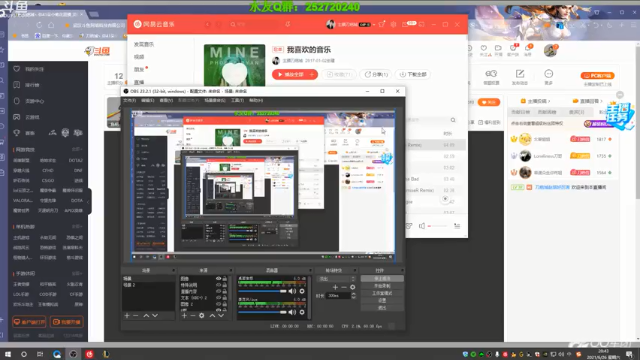Add a new source in OBS sources panel
The height and width of the screenshot is (360, 640).
[x=184, y=316]
